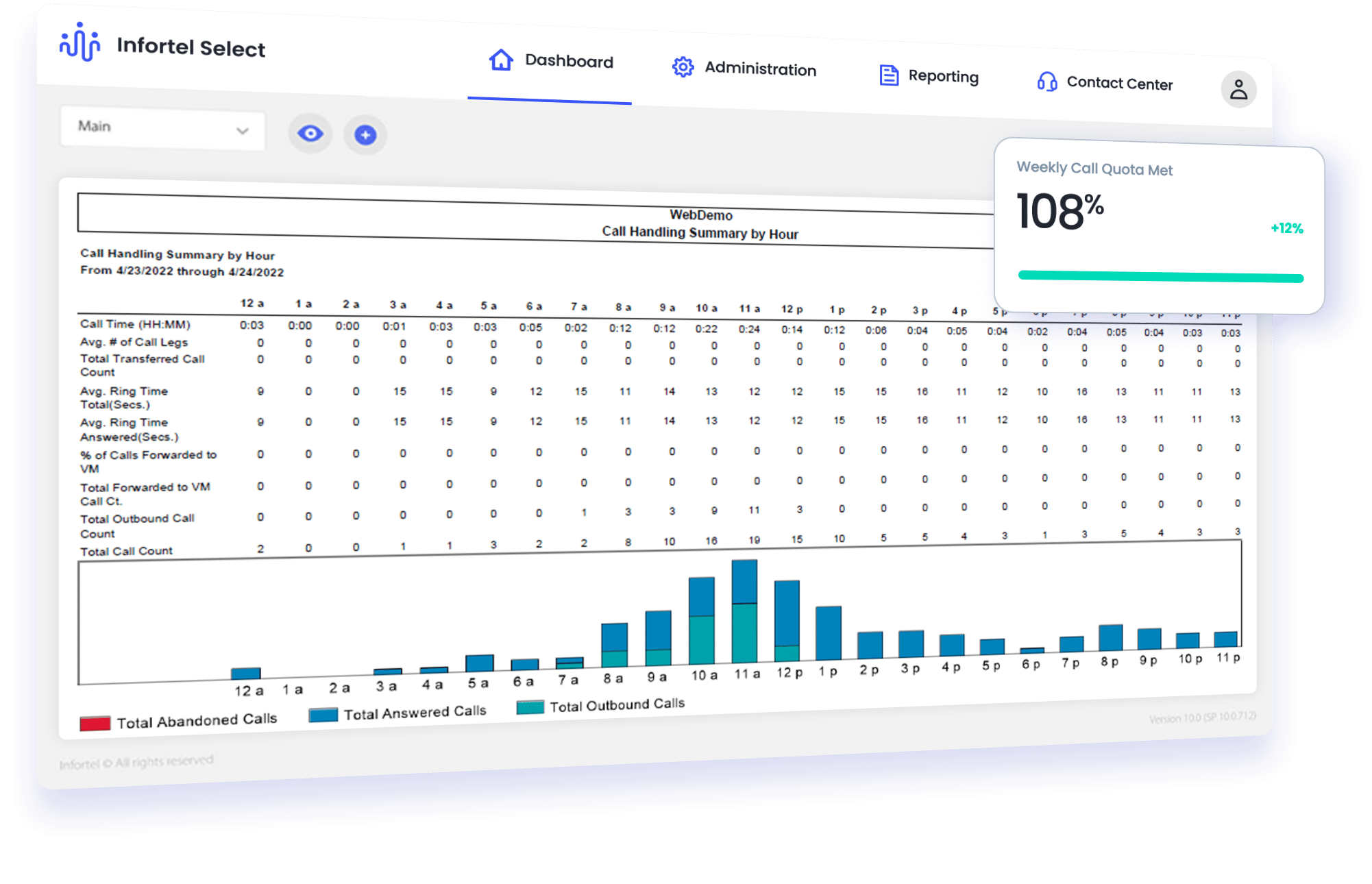
Task: Select the Dashboard home icon
Action: coord(500,61)
